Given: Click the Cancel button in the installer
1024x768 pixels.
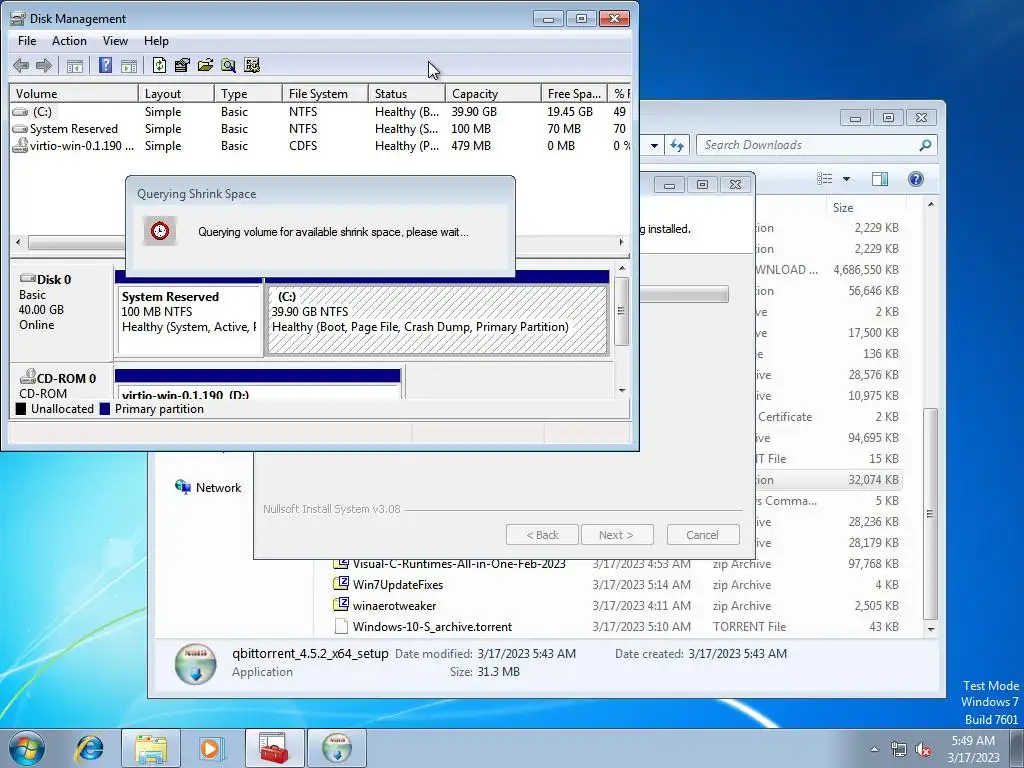Looking at the screenshot, I should click(x=703, y=535).
